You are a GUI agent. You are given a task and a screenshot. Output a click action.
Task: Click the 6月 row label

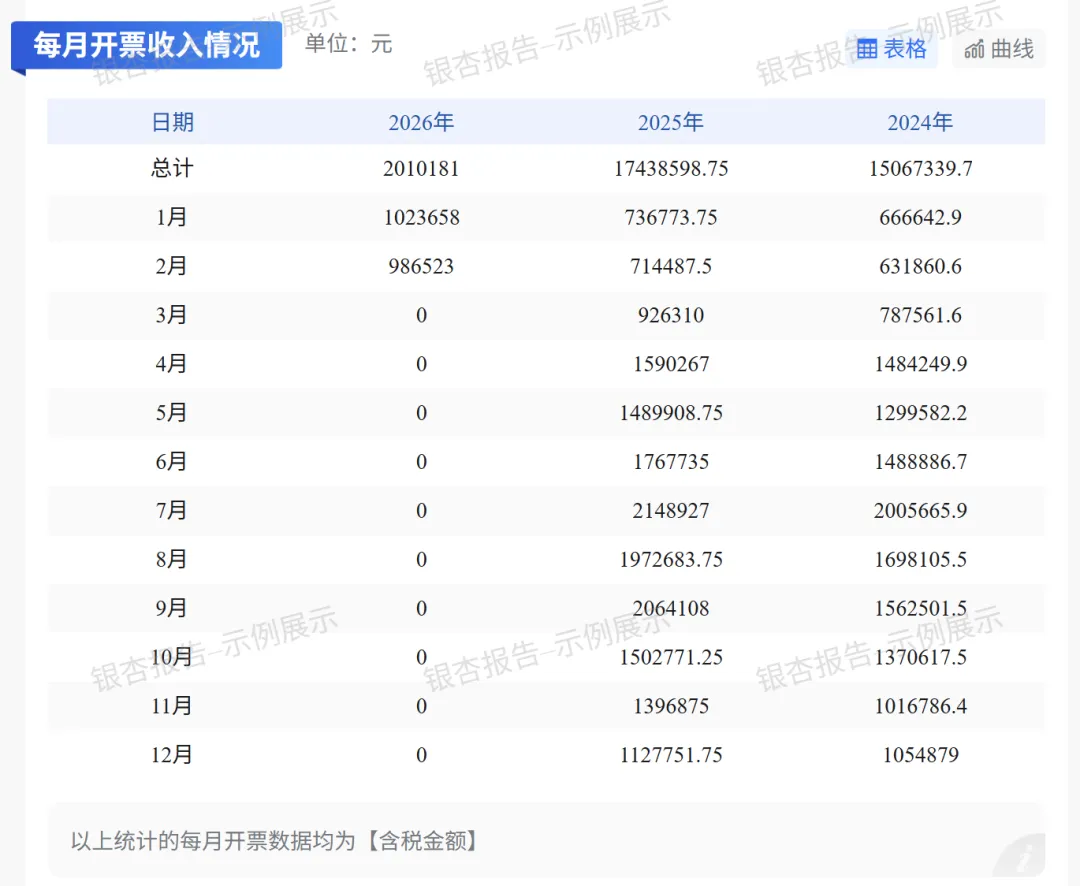coord(172,462)
